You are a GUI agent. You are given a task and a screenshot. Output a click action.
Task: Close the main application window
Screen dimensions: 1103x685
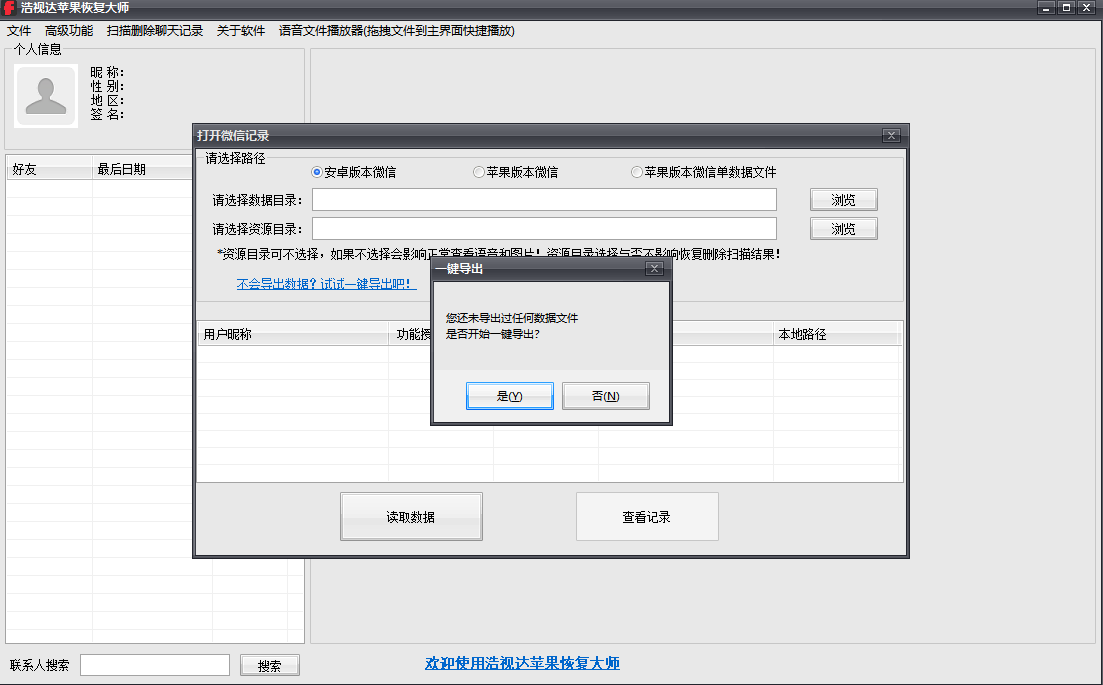[1087, 8]
